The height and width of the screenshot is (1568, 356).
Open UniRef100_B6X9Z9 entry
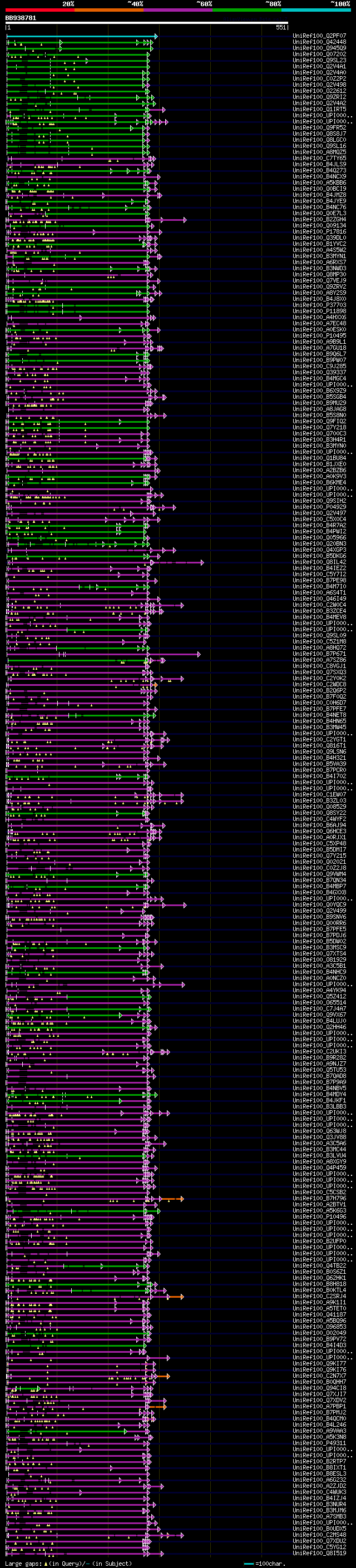(x=319, y=391)
